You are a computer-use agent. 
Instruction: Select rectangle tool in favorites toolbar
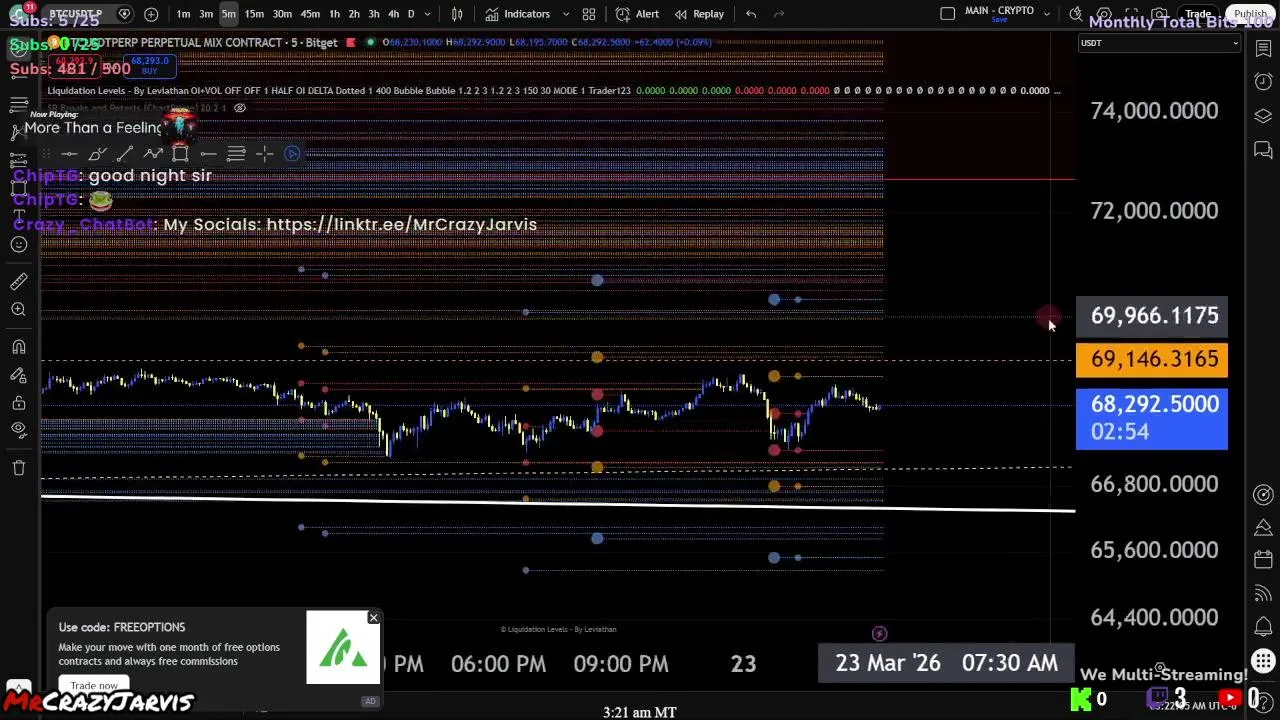[x=180, y=153]
